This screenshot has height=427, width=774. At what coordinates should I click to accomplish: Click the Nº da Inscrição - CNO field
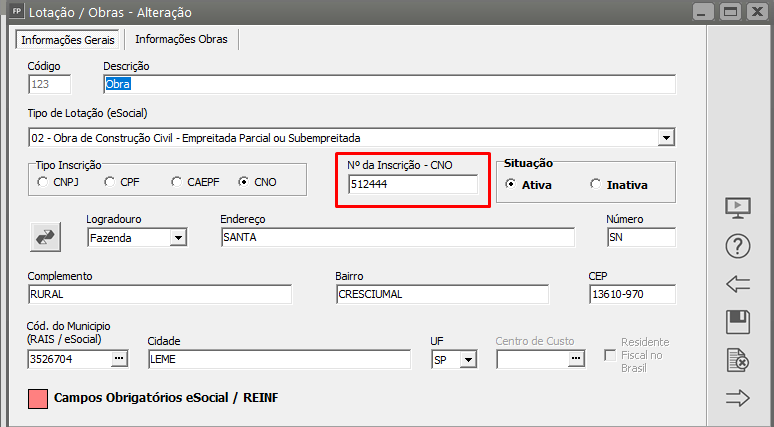tap(412, 184)
